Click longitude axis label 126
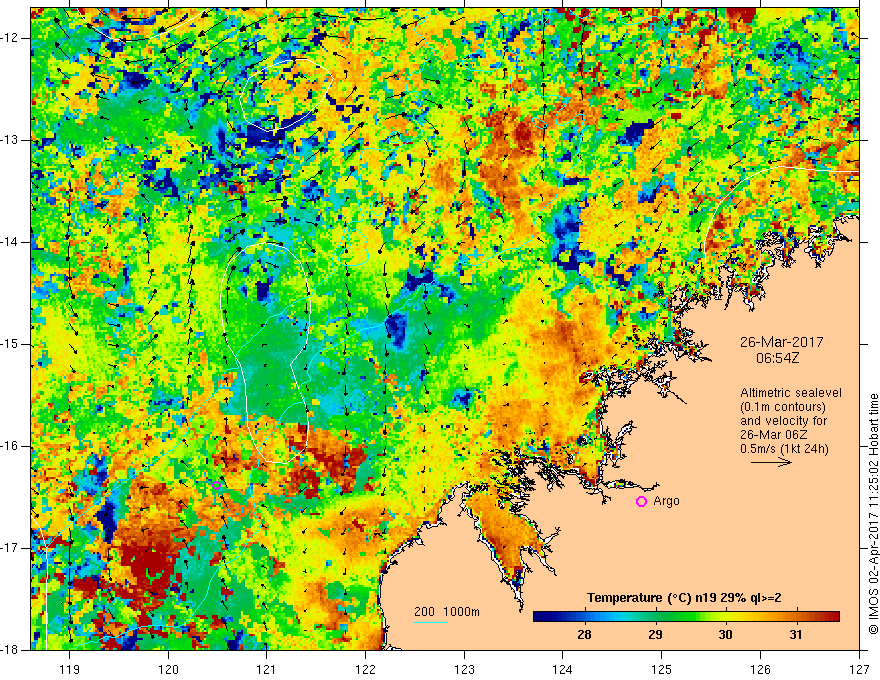 tap(760, 669)
